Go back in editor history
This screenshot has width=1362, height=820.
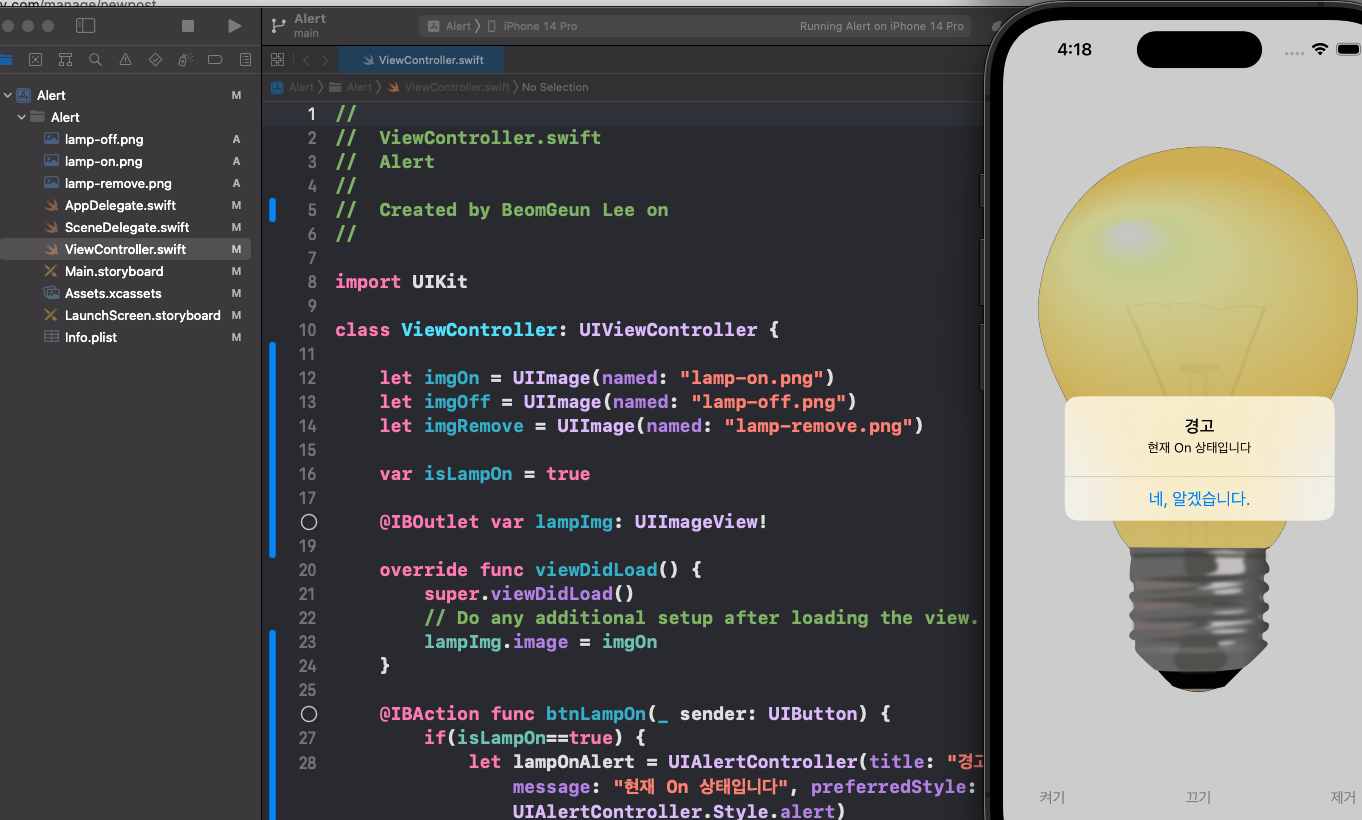306,60
